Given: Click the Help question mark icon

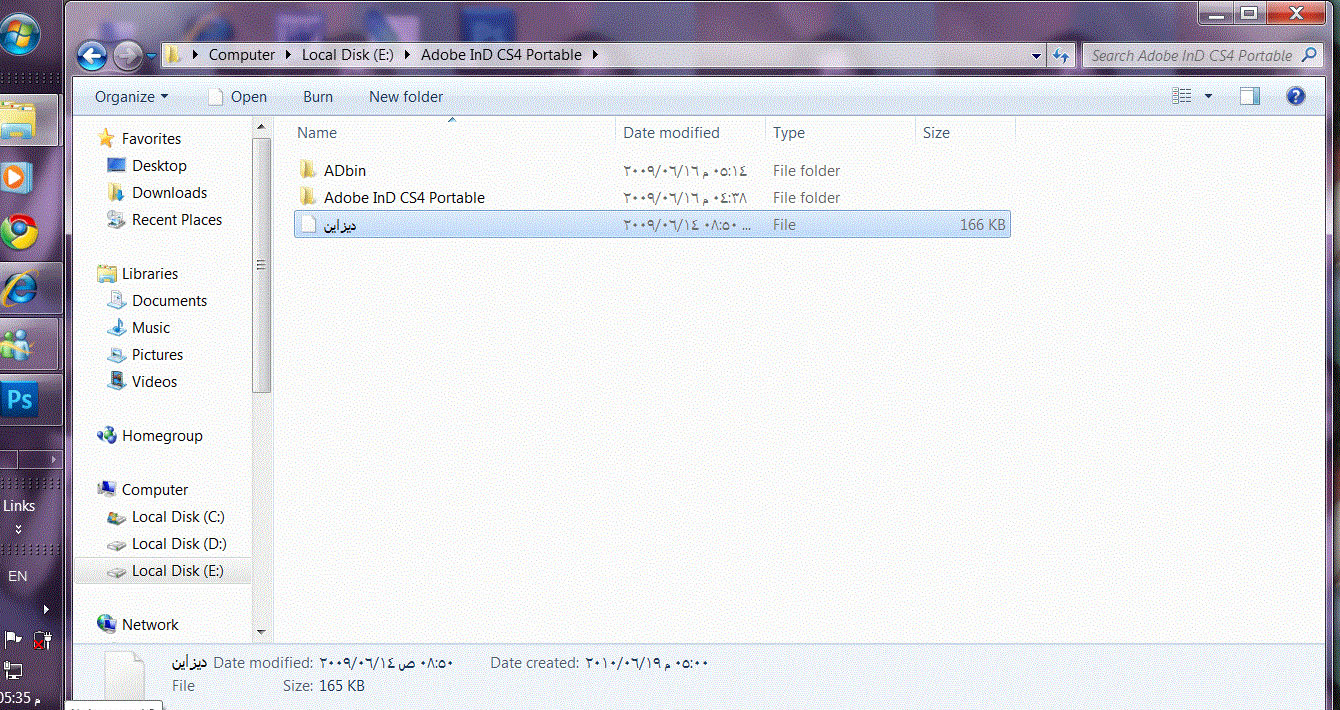Looking at the screenshot, I should pyautogui.click(x=1296, y=96).
